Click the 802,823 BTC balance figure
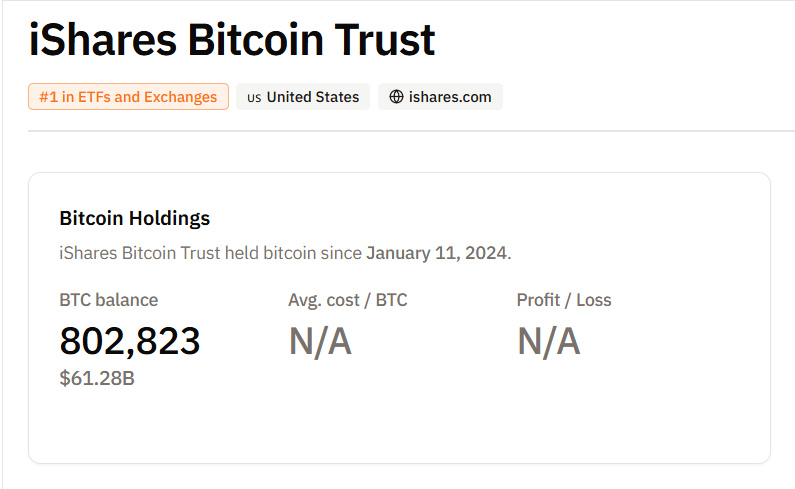Image resolution: width=795 pixels, height=489 pixels. coord(130,341)
